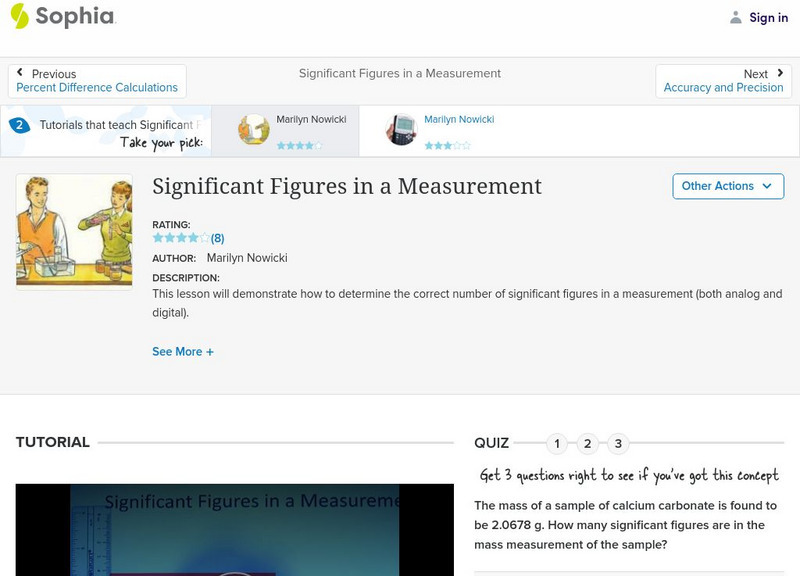Click the Previous left arrow icon

tap(20, 72)
